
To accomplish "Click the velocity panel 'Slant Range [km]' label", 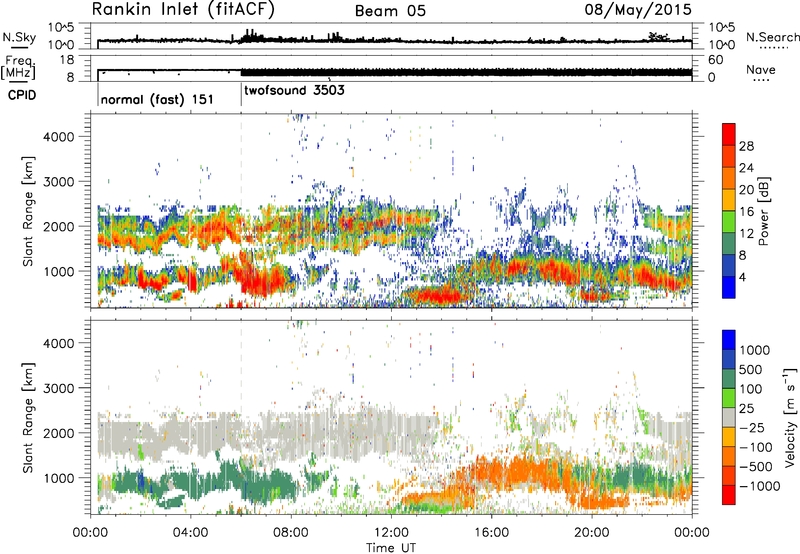I will (x=28, y=417).
